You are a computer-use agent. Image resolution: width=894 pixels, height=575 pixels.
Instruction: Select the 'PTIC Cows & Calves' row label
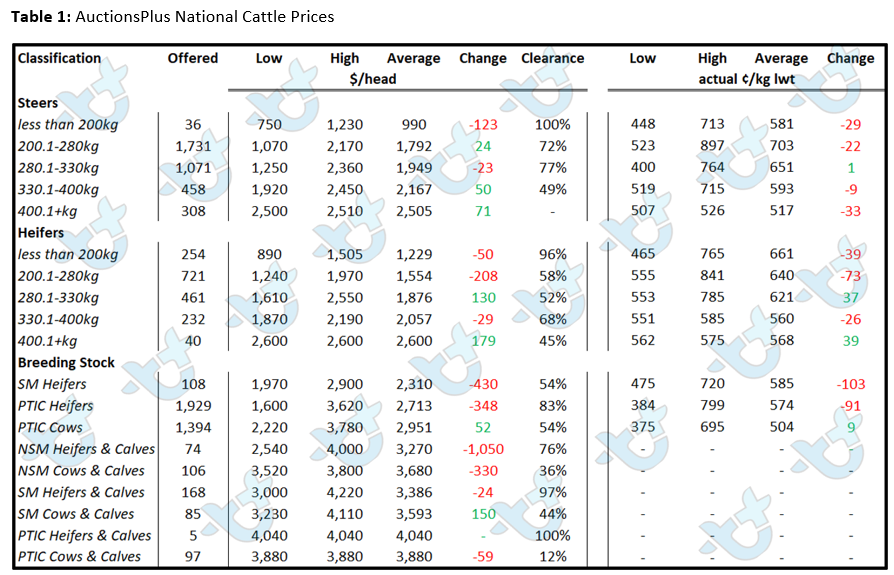pyautogui.click(x=79, y=556)
